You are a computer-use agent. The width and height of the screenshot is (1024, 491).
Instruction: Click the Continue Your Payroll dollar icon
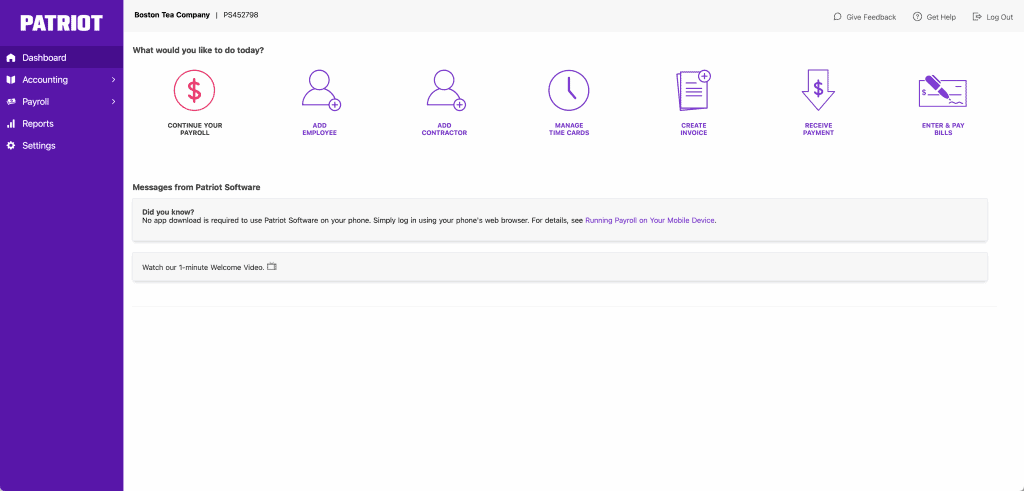pos(194,90)
